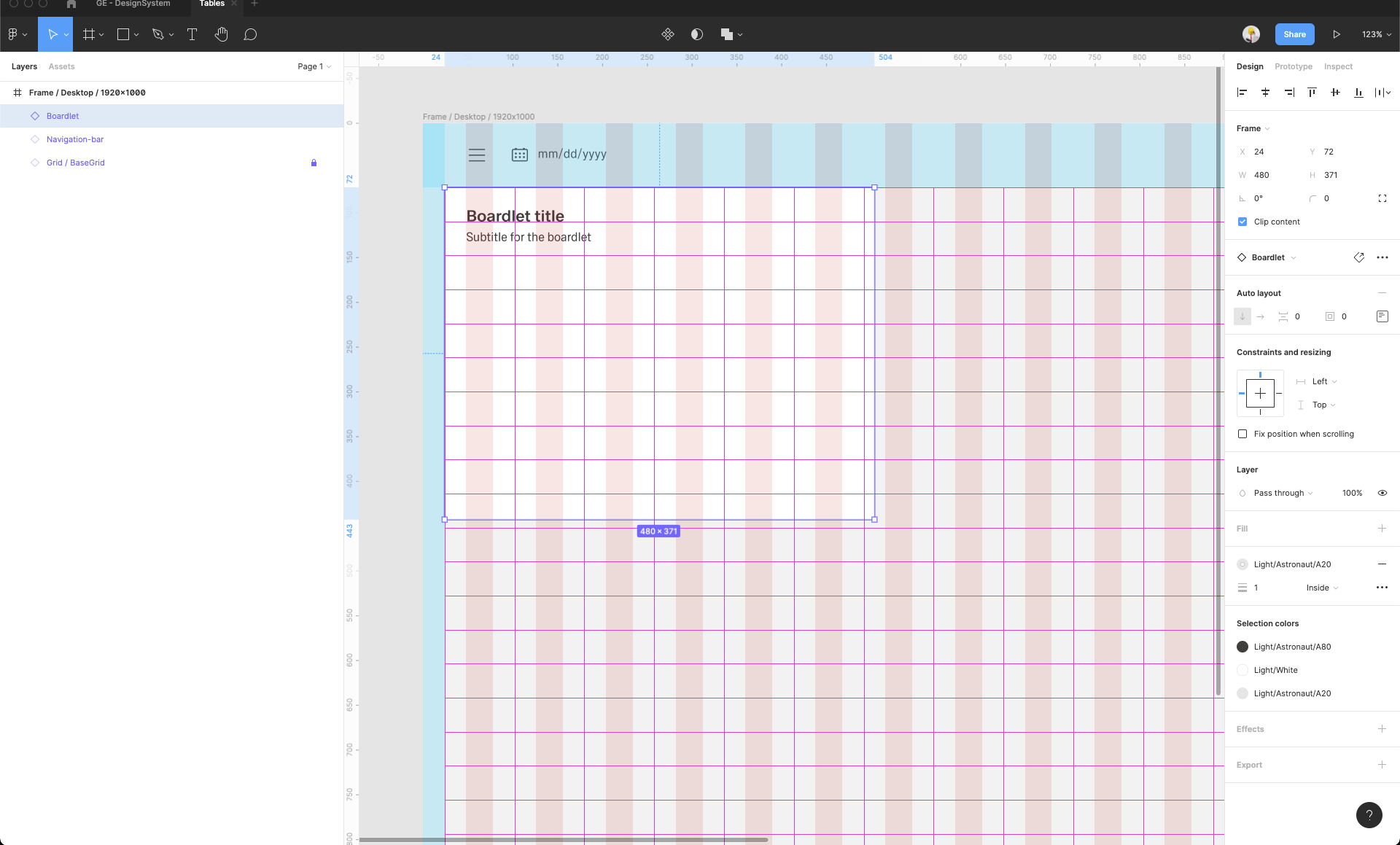Open the Page 1 dropdown

tap(314, 66)
